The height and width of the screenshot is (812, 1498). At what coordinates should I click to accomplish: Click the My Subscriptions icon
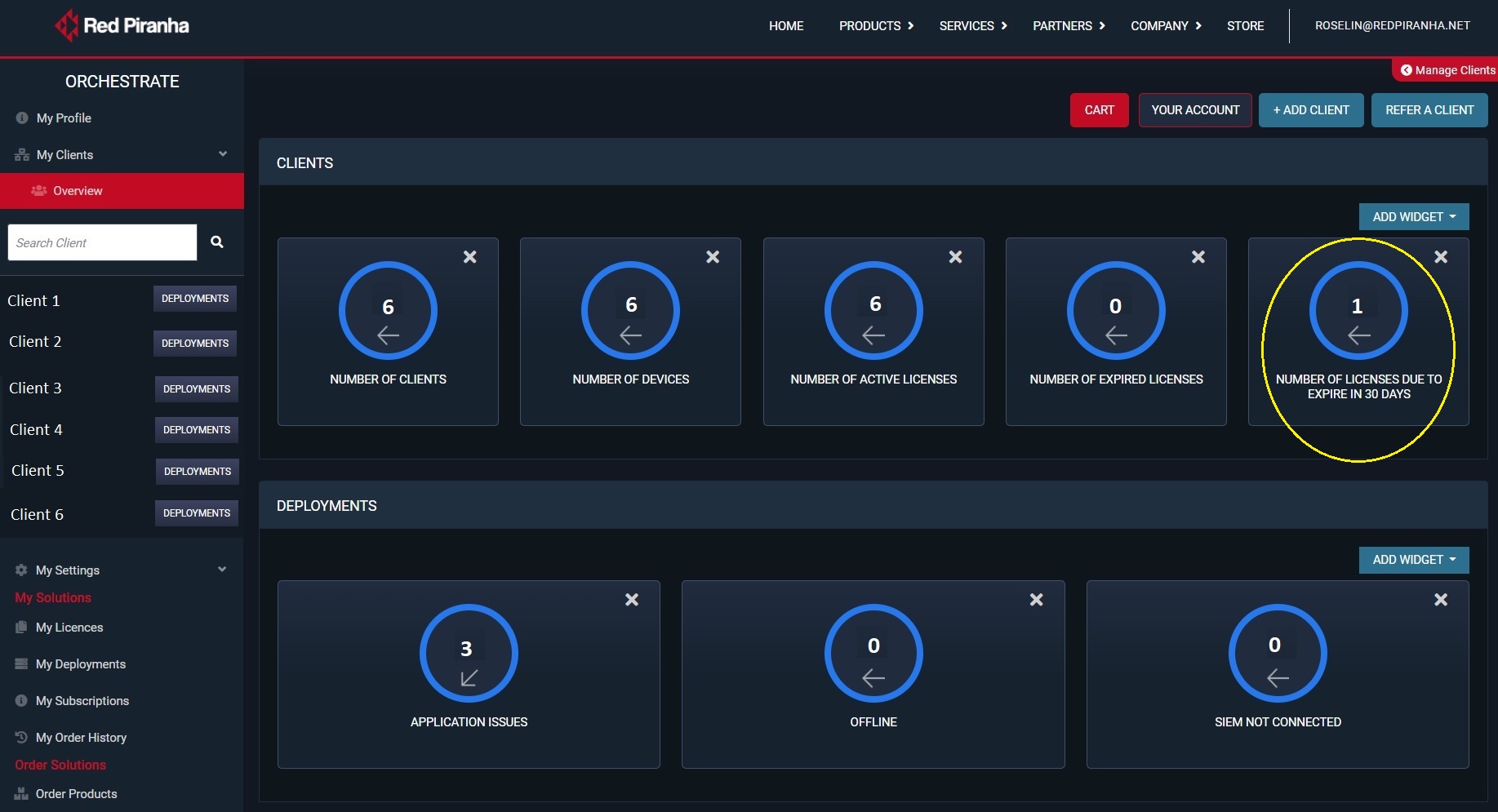click(x=21, y=701)
